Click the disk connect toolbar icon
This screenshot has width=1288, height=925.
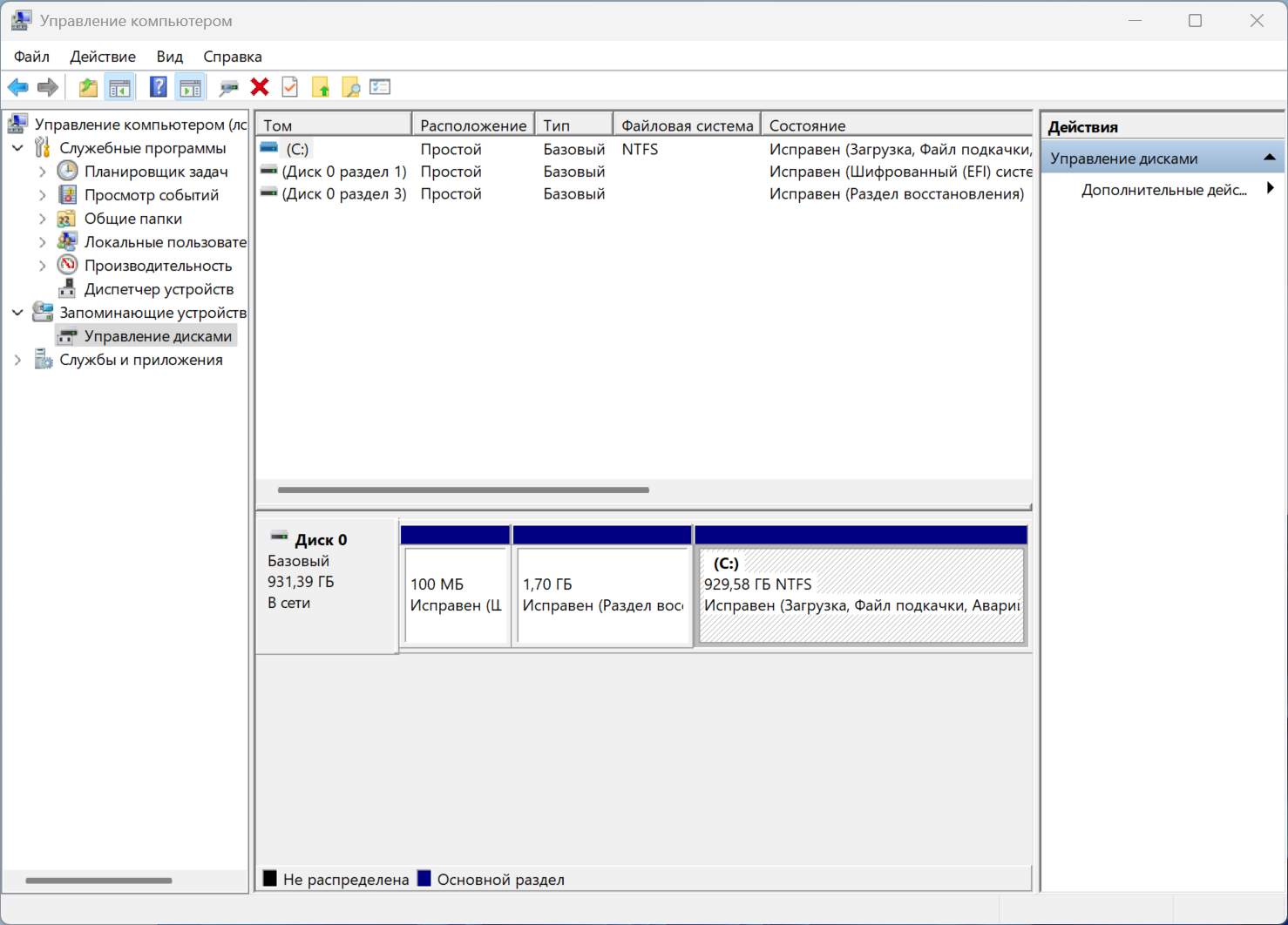228,87
